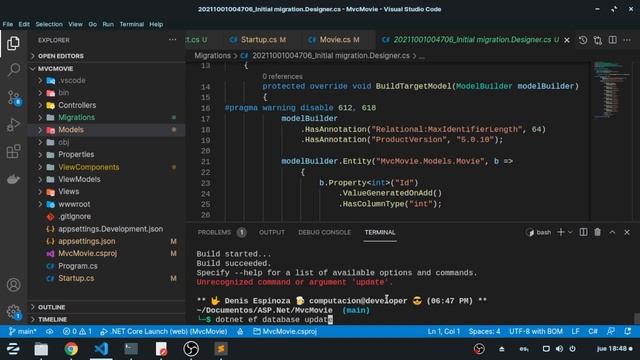This screenshot has width=640, height=360.
Task: Open Program.cs file in explorer
Action: pos(106,266)
